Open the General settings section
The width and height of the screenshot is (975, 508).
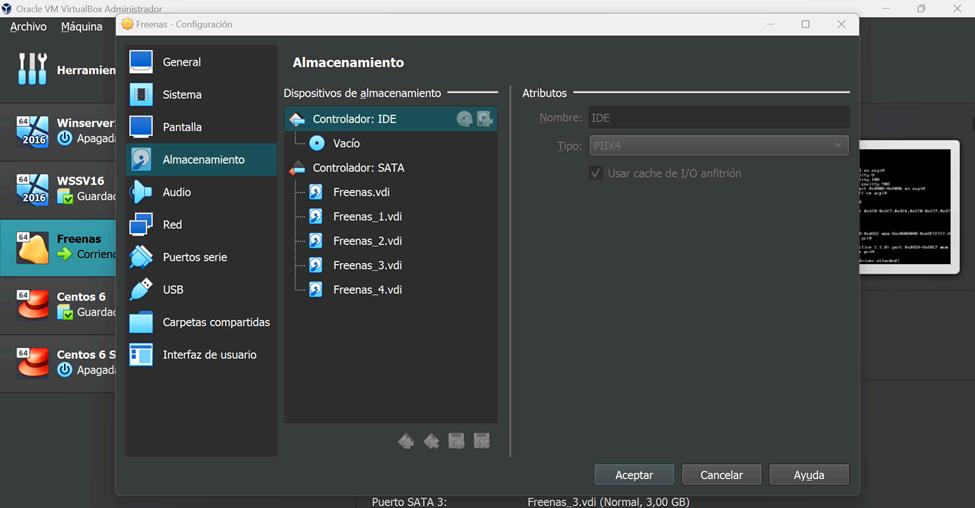click(x=201, y=62)
